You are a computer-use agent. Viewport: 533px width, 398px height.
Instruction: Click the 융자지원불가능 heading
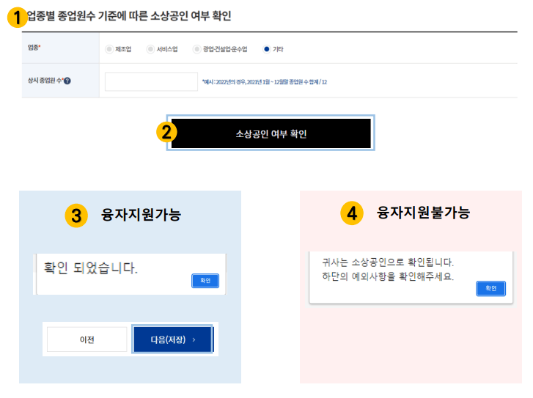click(423, 213)
